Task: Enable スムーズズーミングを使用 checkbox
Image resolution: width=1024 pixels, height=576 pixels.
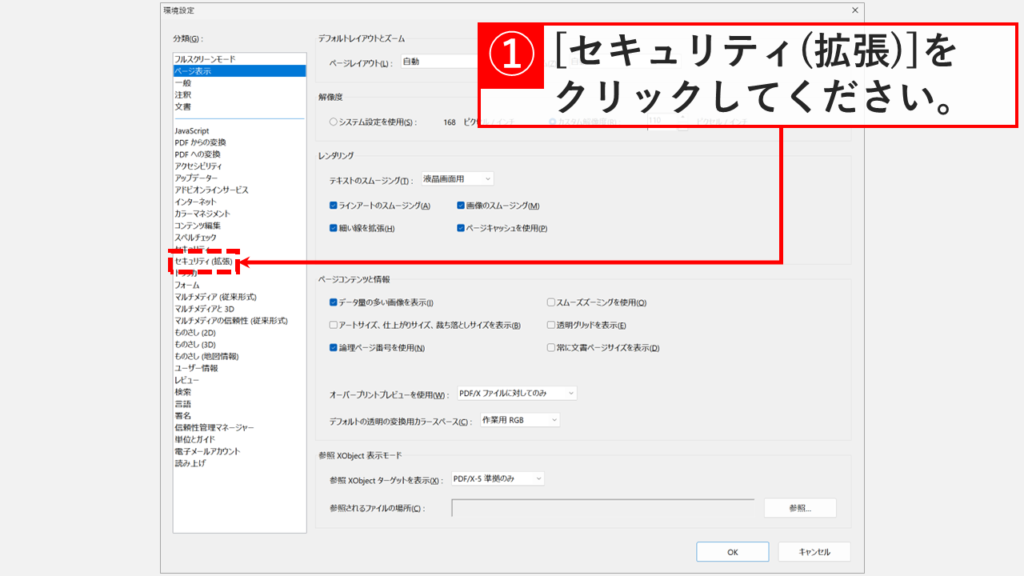Action: coord(551,302)
